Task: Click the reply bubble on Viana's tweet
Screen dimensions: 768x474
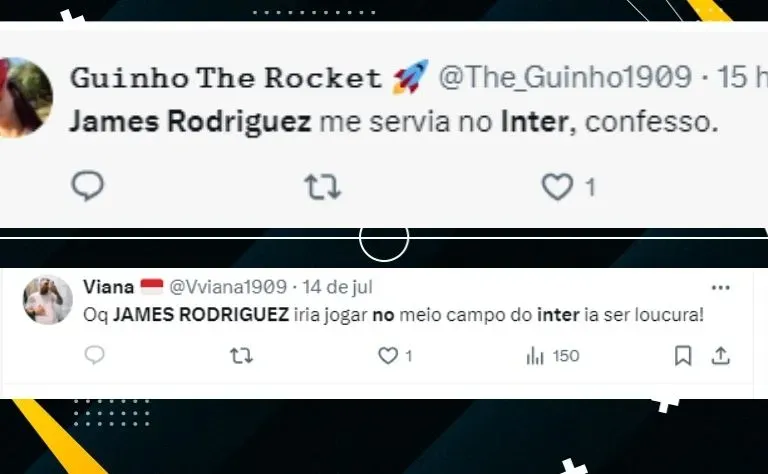Action: (x=94, y=355)
